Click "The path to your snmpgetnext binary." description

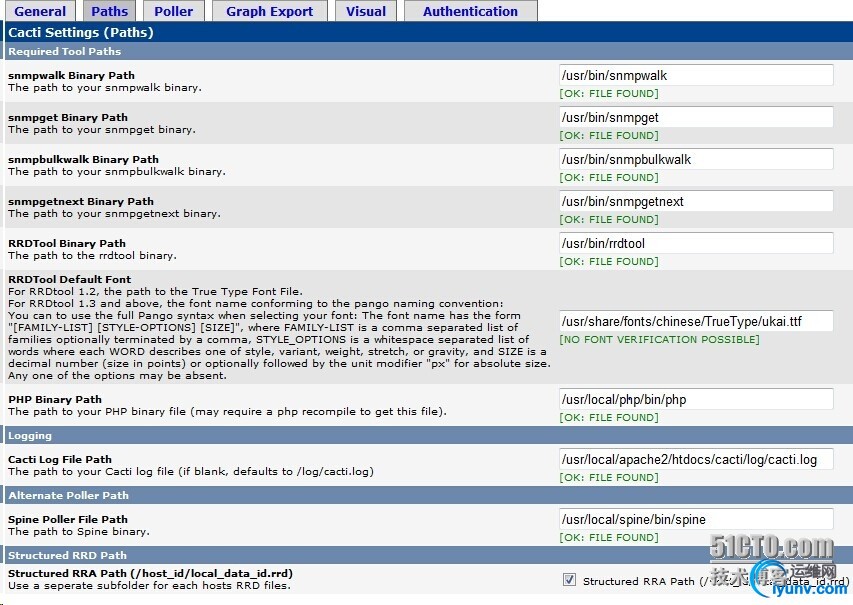pyautogui.click(x=115, y=213)
